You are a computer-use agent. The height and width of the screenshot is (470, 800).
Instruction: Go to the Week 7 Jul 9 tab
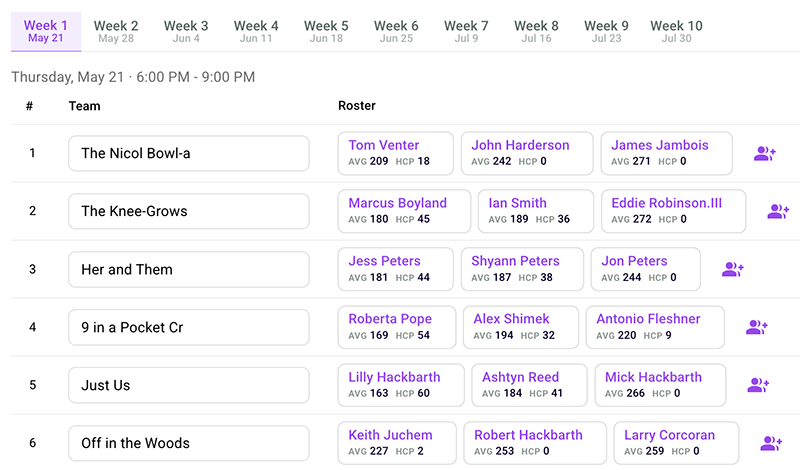466,31
